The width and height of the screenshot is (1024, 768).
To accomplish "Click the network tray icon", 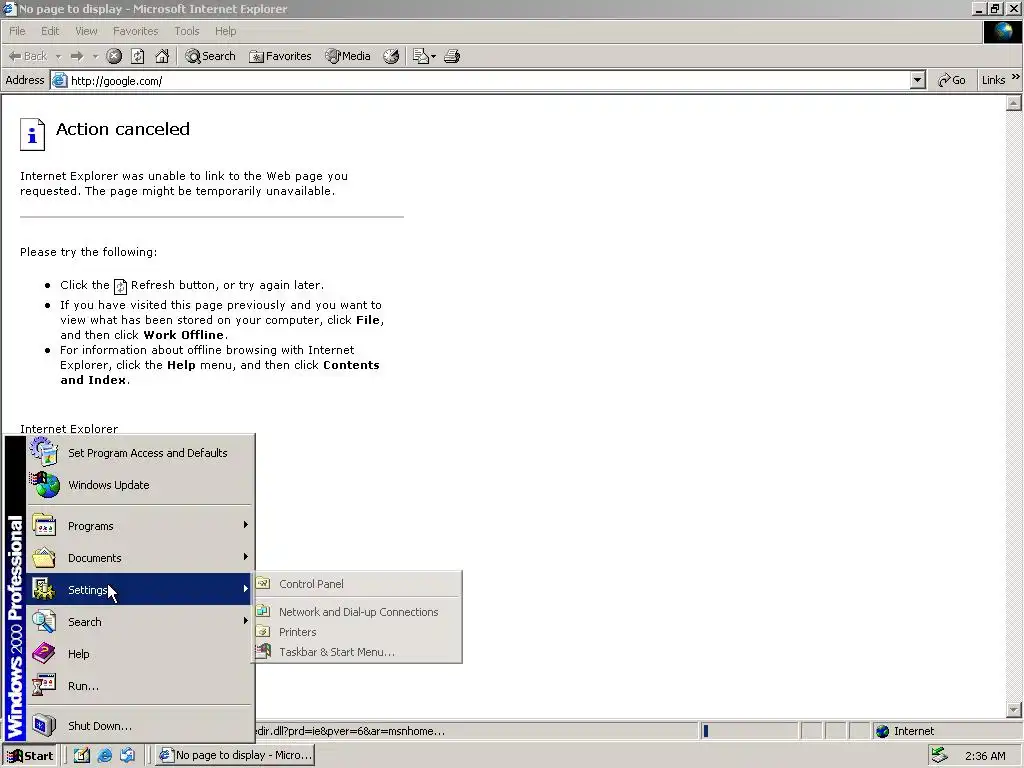I will click(940, 755).
